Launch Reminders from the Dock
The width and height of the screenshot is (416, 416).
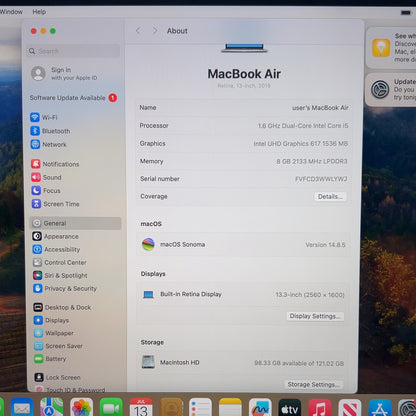[x=200, y=407]
